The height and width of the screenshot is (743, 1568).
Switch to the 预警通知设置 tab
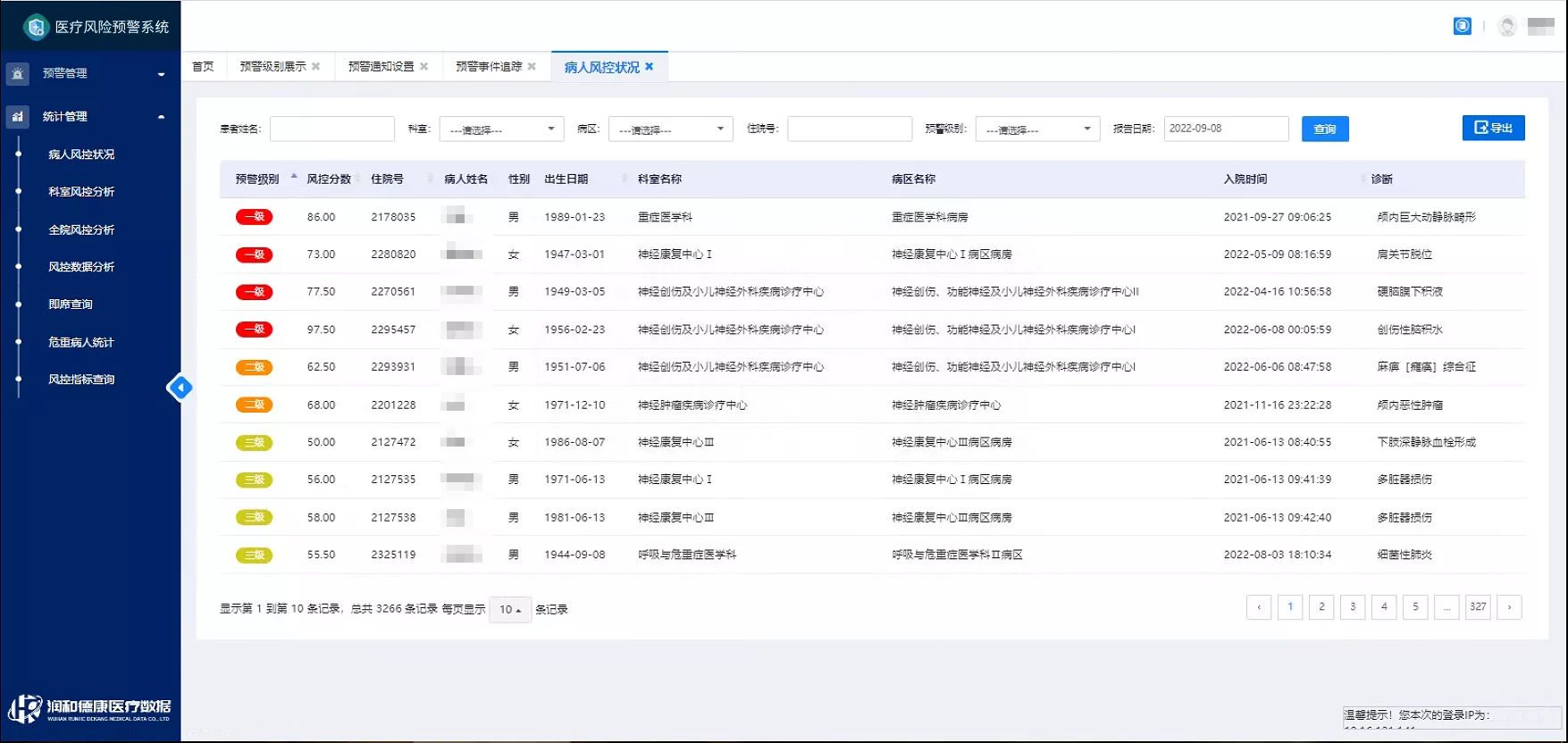click(381, 67)
